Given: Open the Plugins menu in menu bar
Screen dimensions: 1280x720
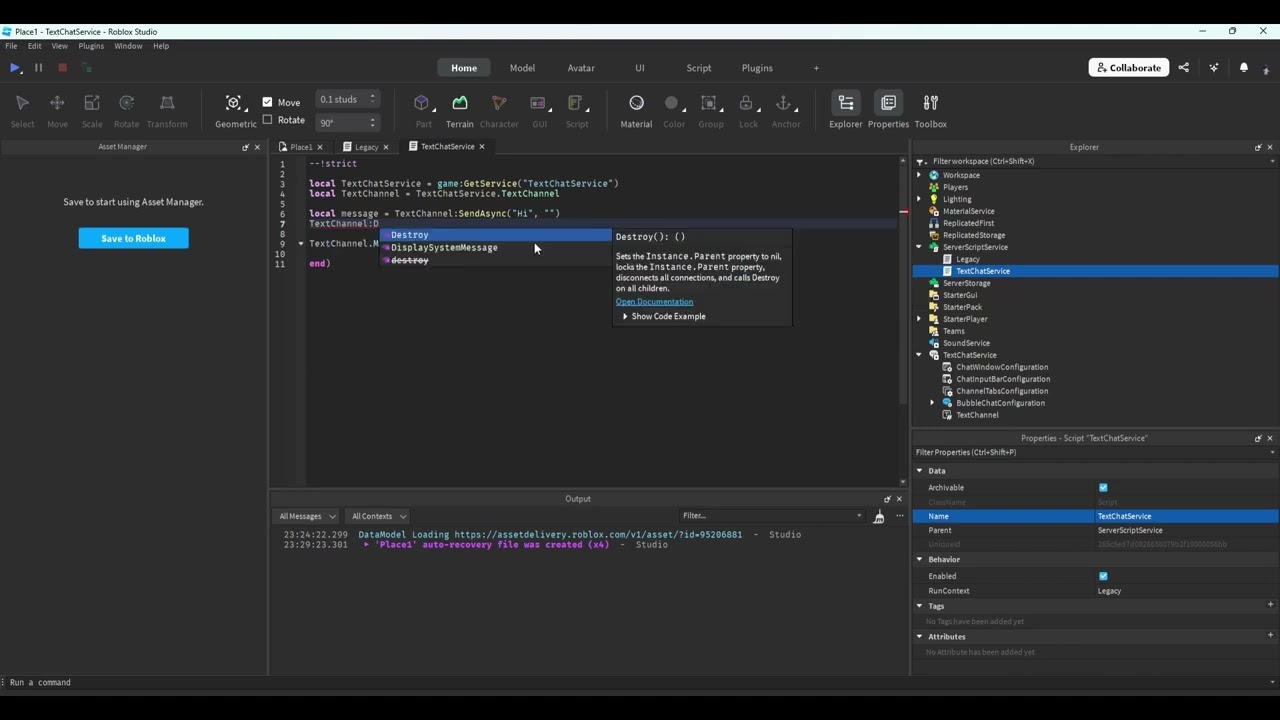Looking at the screenshot, I should 91,46.
